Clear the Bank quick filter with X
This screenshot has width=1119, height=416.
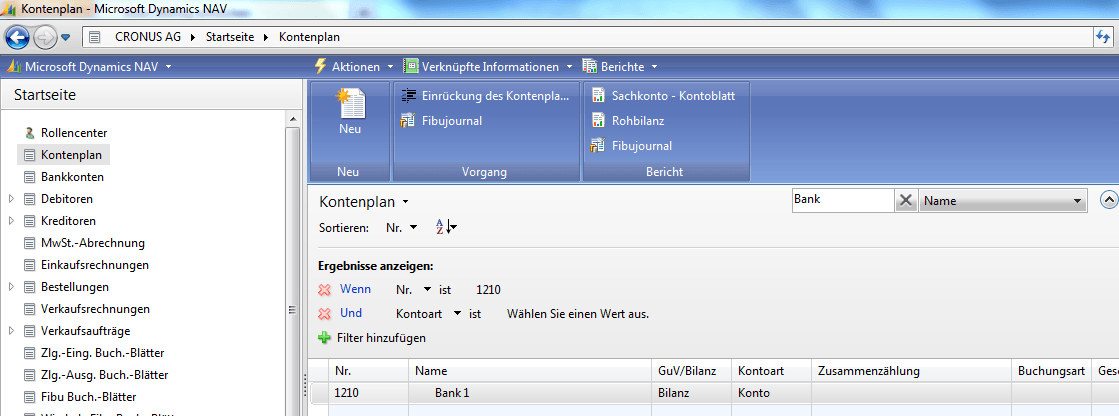click(906, 201)
